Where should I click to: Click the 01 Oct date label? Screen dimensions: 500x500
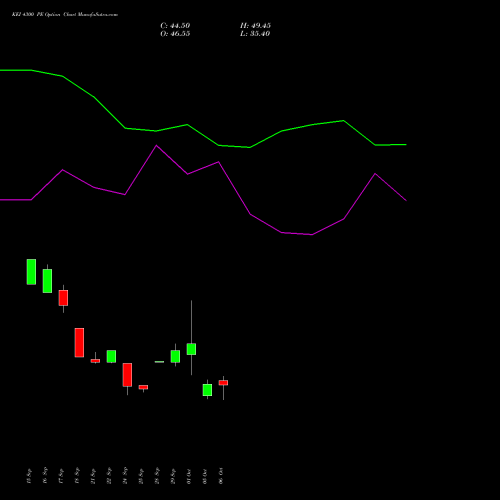[189, 476]
